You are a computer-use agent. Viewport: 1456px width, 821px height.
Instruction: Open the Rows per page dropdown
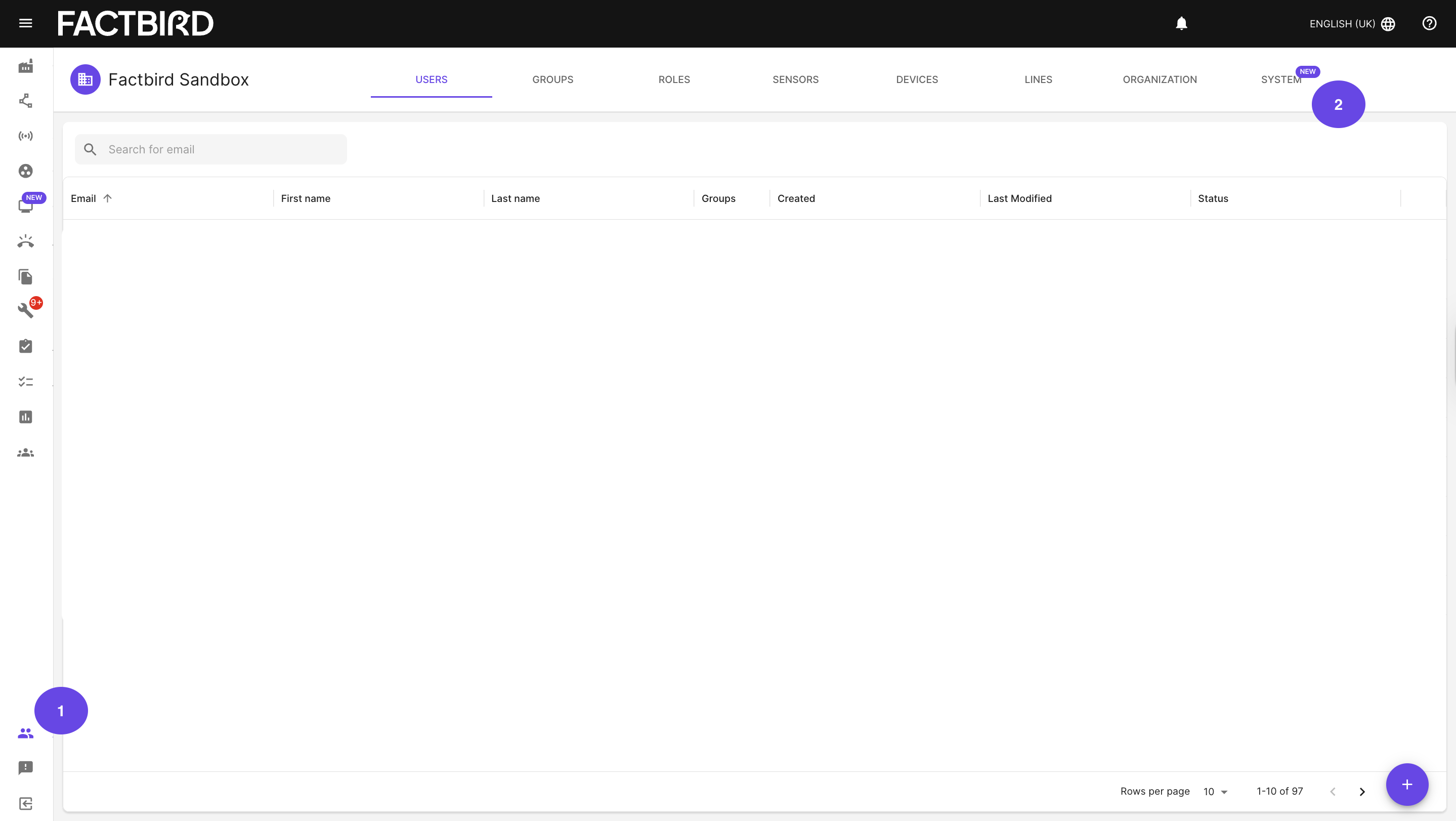(x=1215, y=792)
